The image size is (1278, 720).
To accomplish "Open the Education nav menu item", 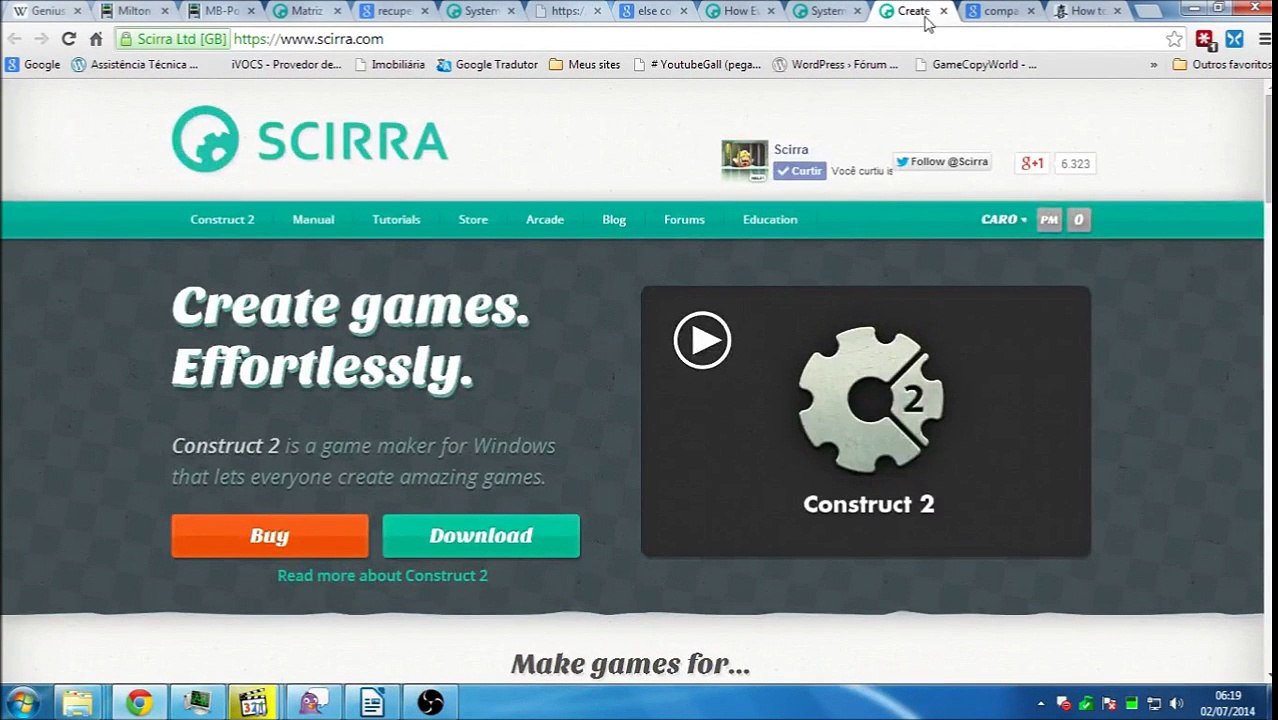I will click(770, 219).
